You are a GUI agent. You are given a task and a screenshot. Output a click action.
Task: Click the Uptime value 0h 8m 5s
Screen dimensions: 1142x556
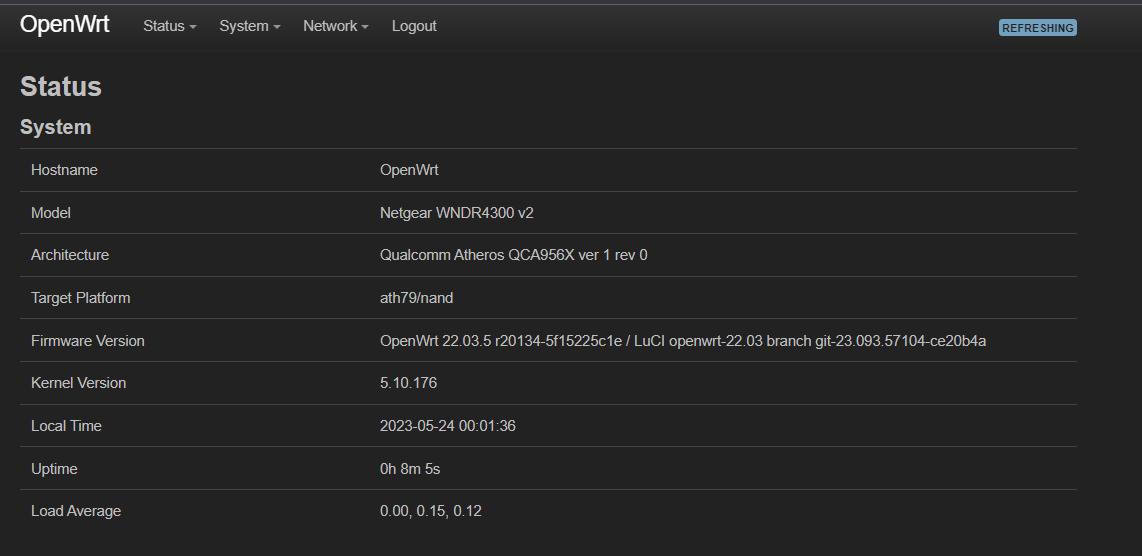pos(409,469)
